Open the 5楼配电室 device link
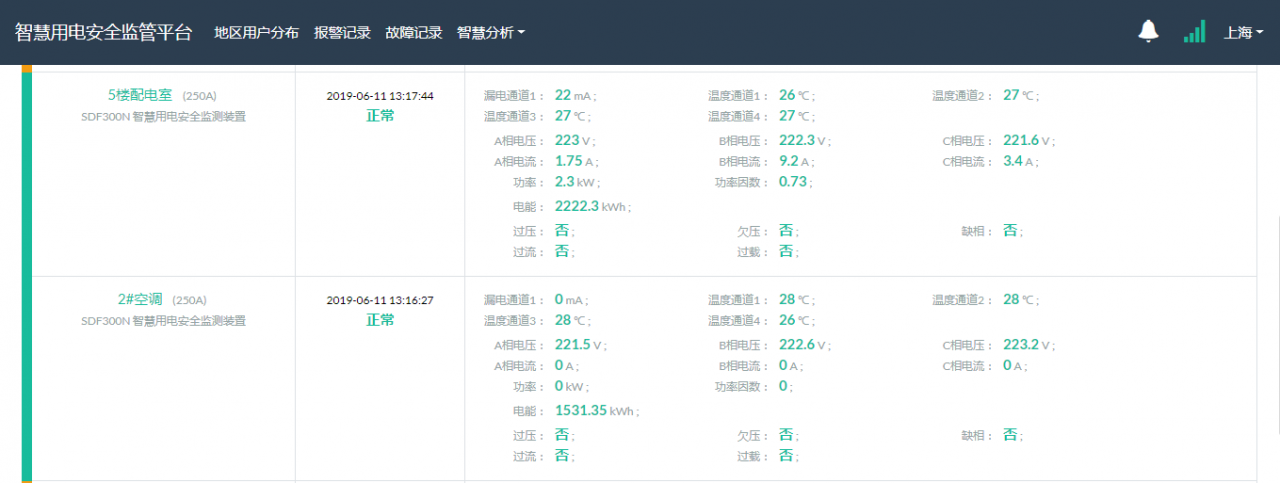The height and width of the screenshot is (483, 1280). [x=140, y=95]
